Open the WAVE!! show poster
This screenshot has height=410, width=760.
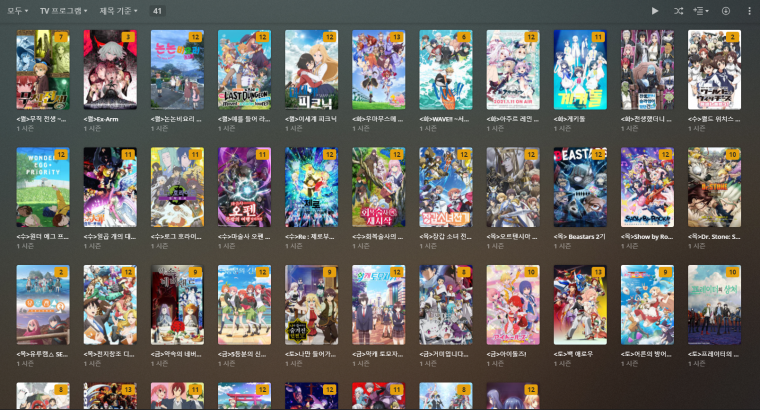446,70
